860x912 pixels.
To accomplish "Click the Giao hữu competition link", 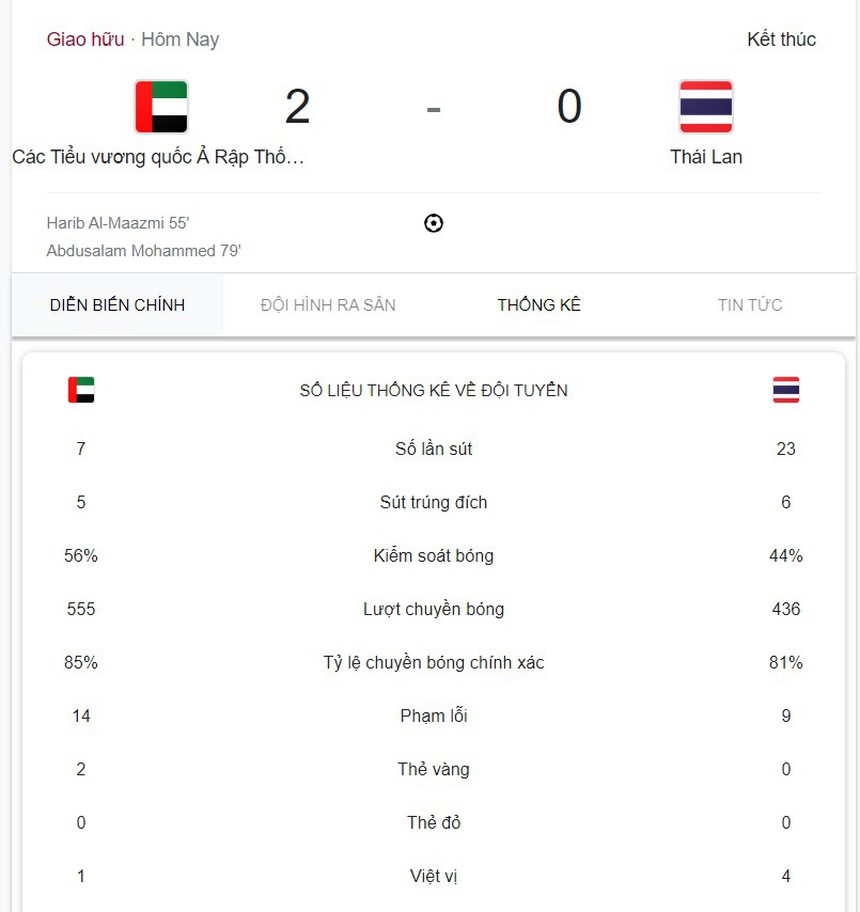I will [x=85, y=40].
